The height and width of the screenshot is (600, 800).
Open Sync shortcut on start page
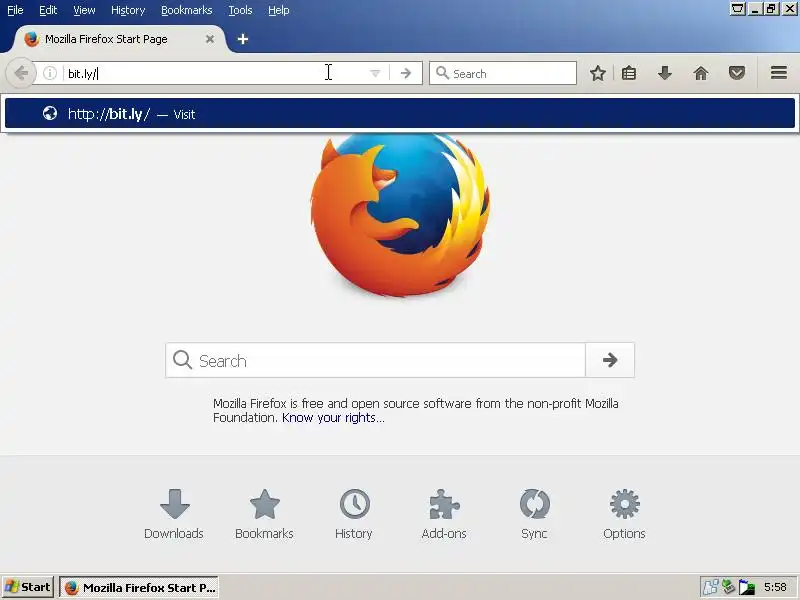[x=534, y=514]
